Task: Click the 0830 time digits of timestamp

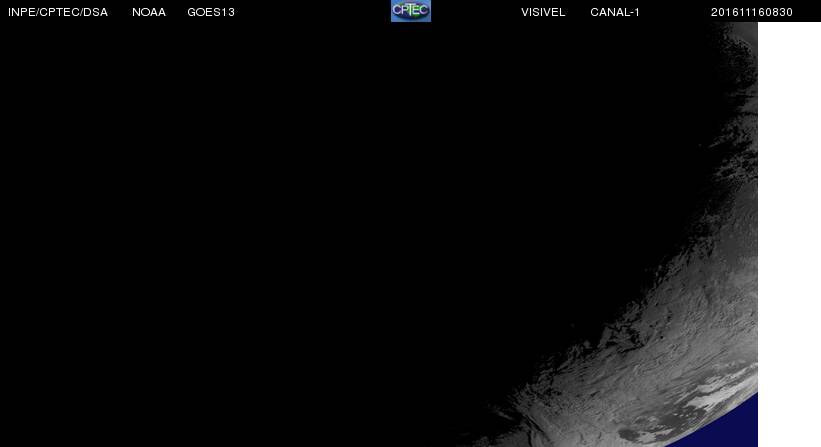Action: click(777, 12)
